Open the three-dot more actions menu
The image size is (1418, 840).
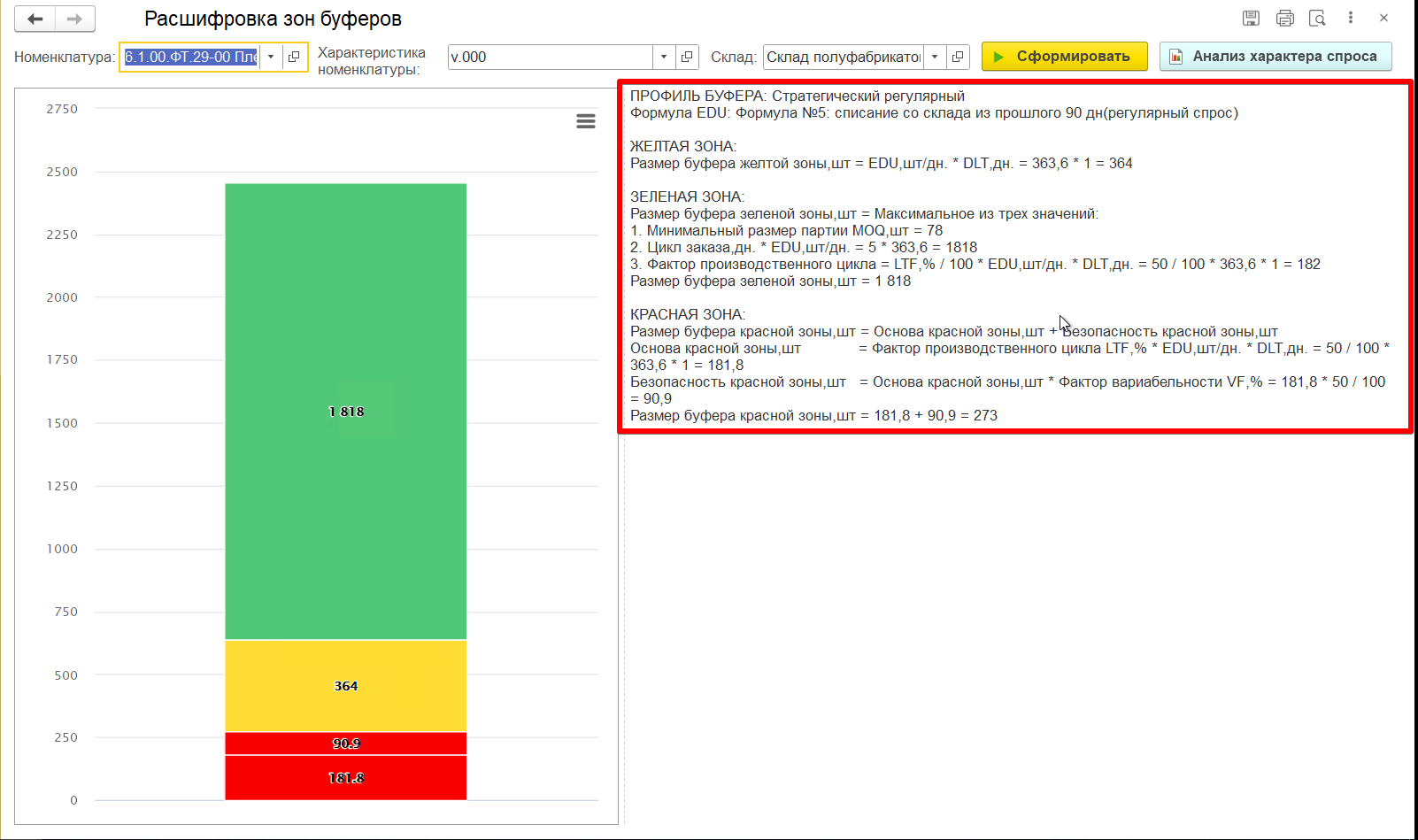pyautogui.click(x=1350, y=18)
